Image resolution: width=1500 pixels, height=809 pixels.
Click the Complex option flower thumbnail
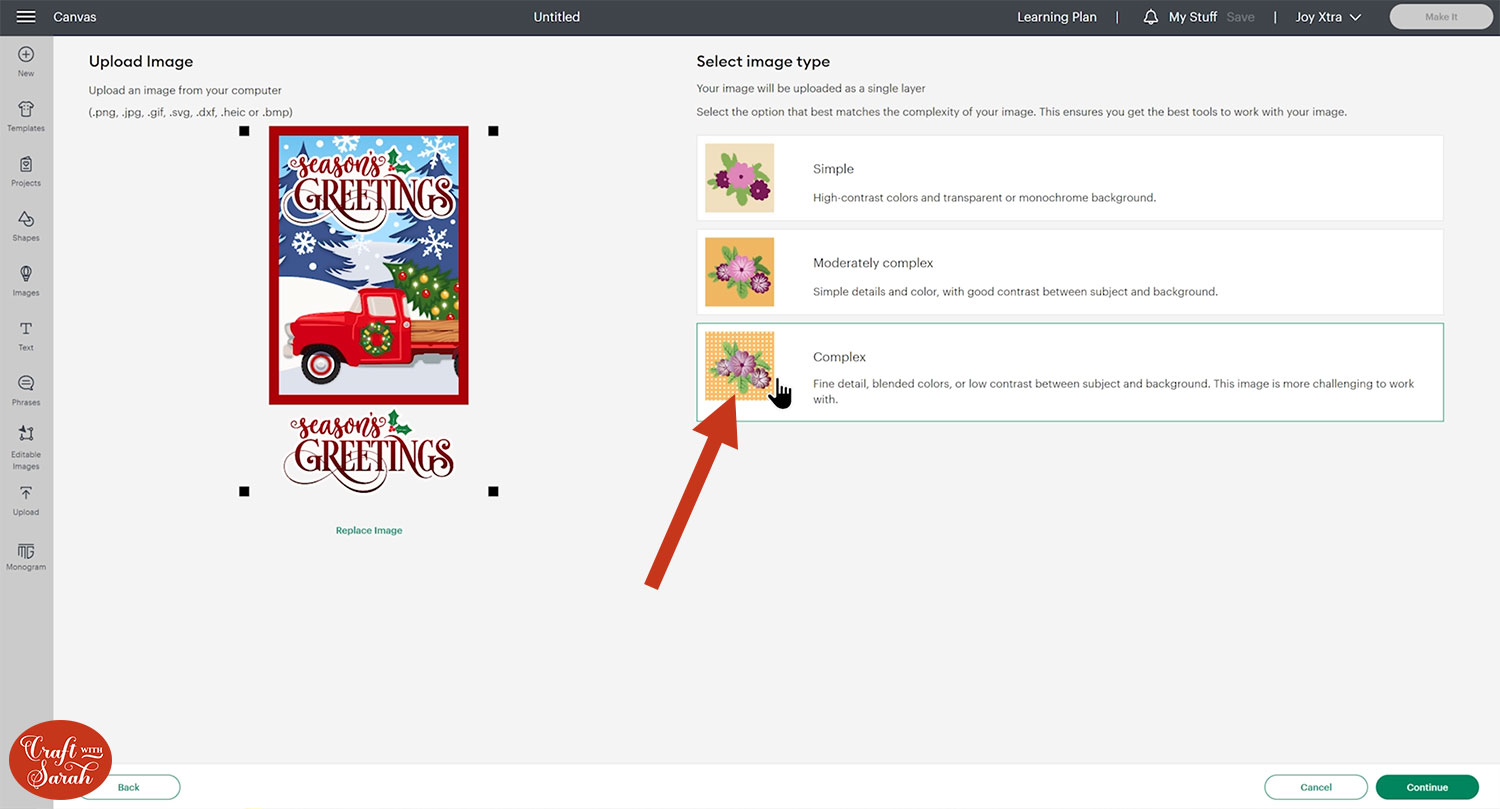[739, 366]
